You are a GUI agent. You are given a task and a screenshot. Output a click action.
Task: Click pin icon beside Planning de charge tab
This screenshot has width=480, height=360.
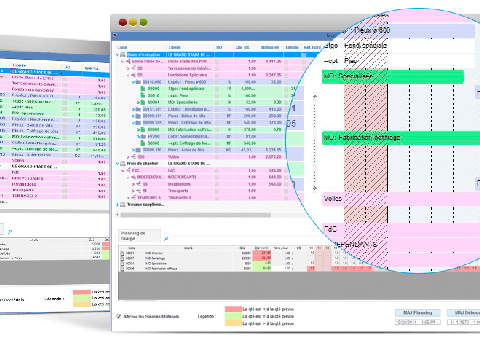point(166,239)
